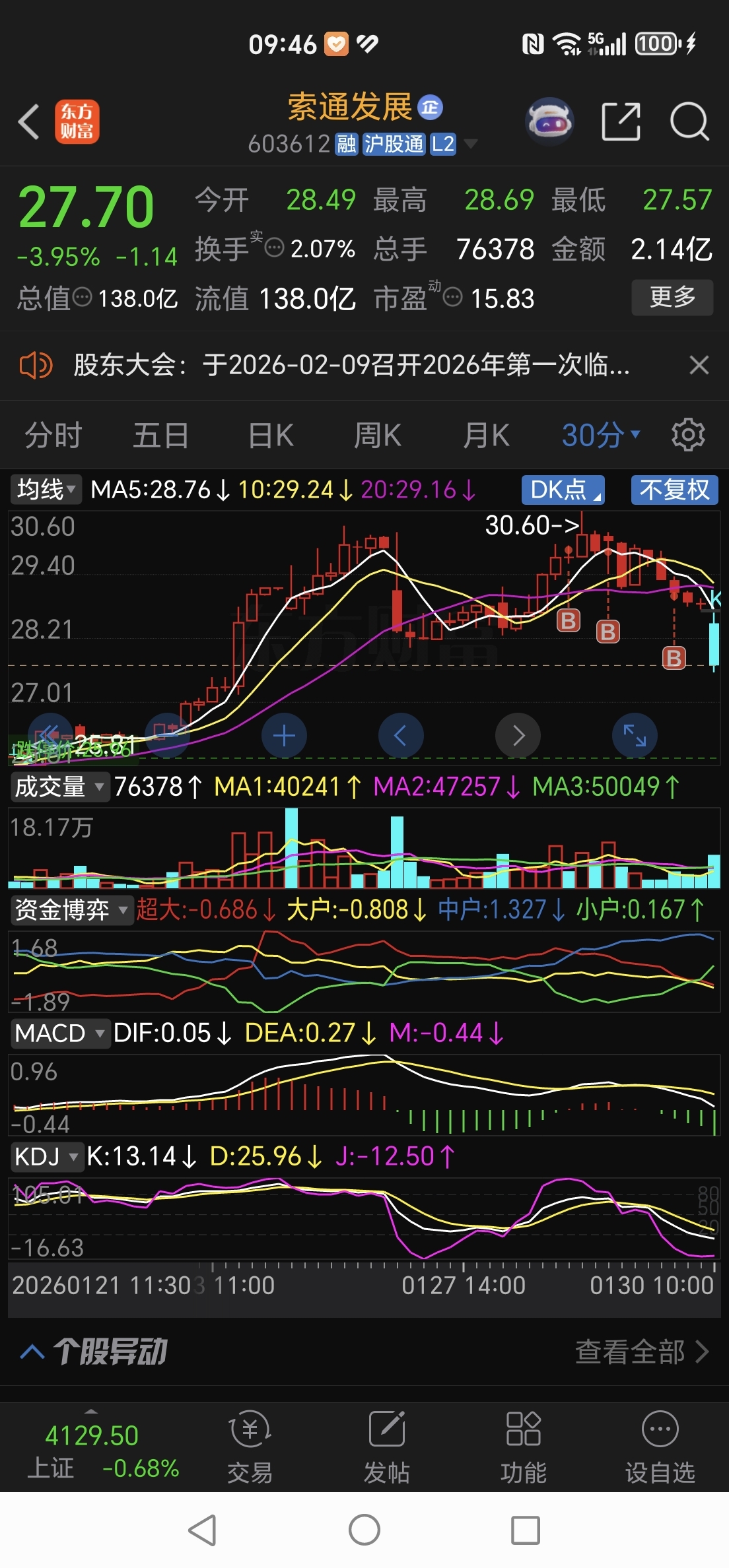Viewport: 729px width, 1568px height.
Task: Tap 设自选 add-to-watchlist icon
Action: click(660, 1448)
